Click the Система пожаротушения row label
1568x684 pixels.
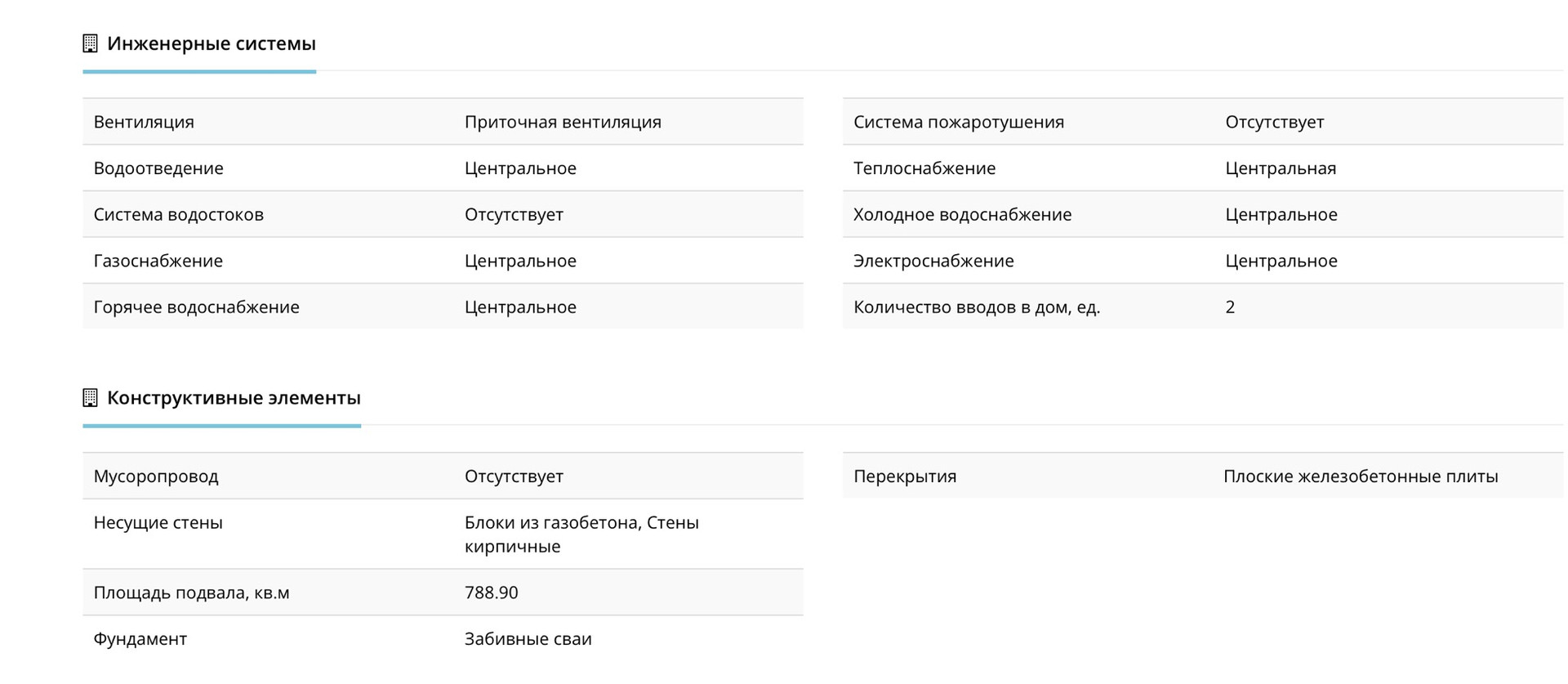(x=959, y=122)
